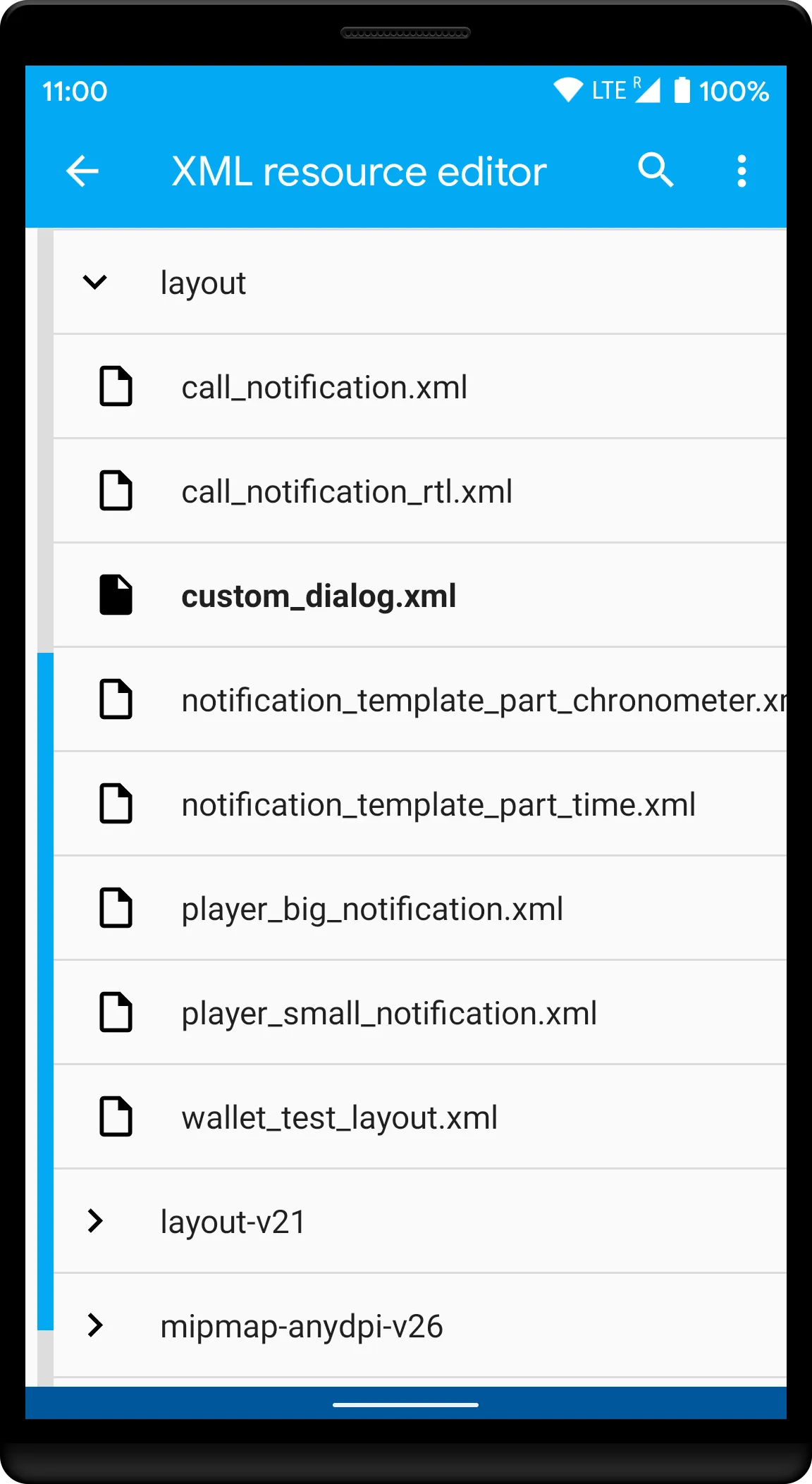Screen dimensions: 812x1484
Task: Click the file icon beside call_notification_rtl.xml
Action: (x=116, y=491)
